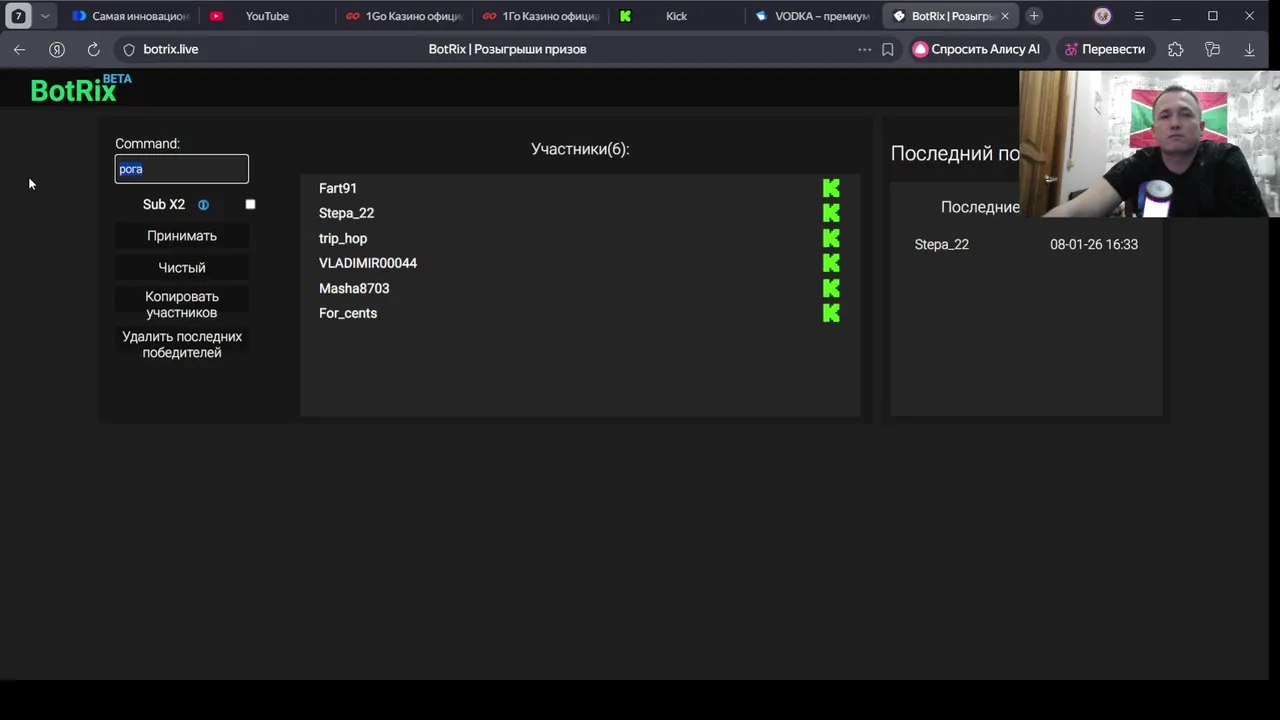Click participant name trip_hop
This screenshot has width=1280, height=720.
pyautogui.click(x=343, y=238)
